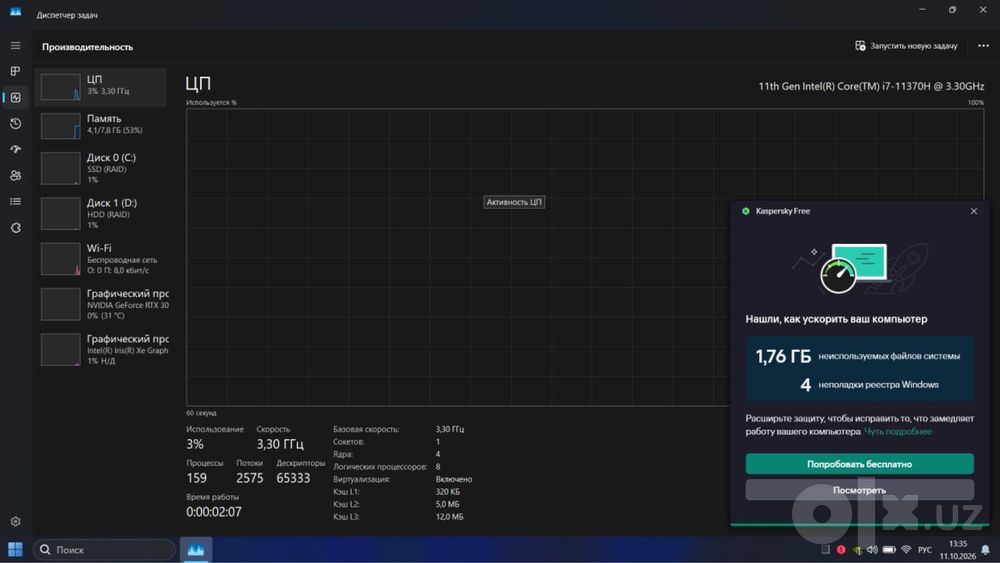
Task: Select Диск 1 (D:) performance item
Action: pos(101,214)
